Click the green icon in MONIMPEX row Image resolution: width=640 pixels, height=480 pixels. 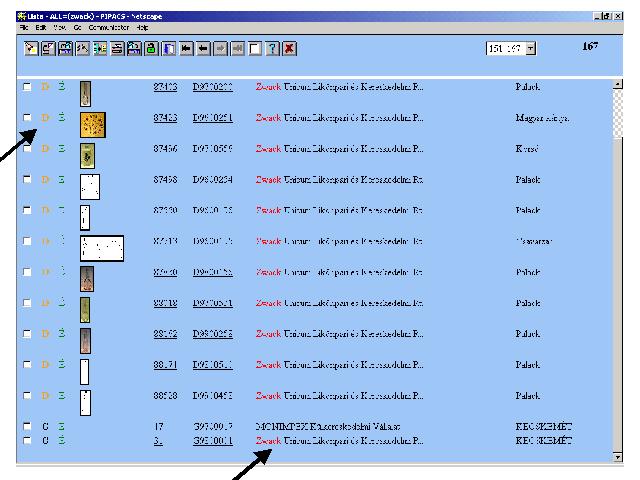[61, 426]
